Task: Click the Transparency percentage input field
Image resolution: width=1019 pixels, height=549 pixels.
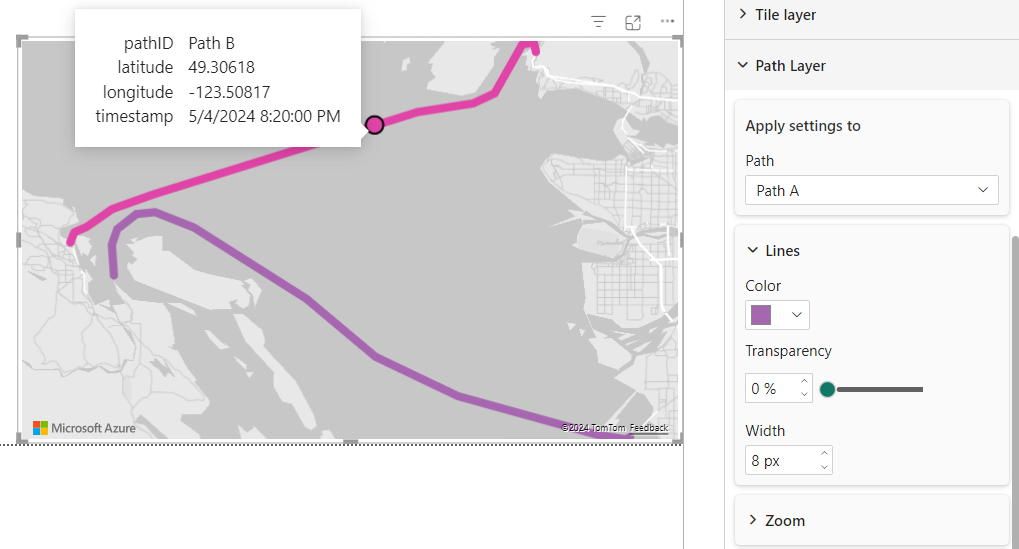Action: point(771,389)
